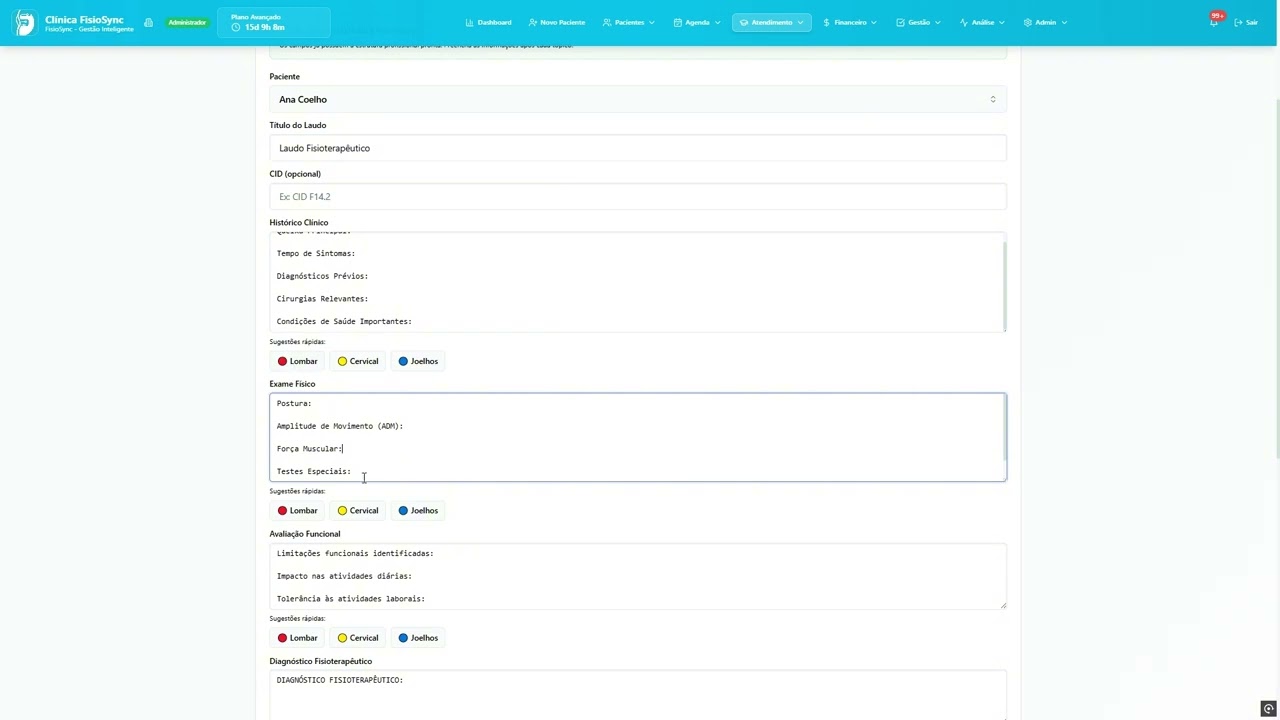Click Joelhos suggestion under Avaliação Funcional

tap(418, 638)
